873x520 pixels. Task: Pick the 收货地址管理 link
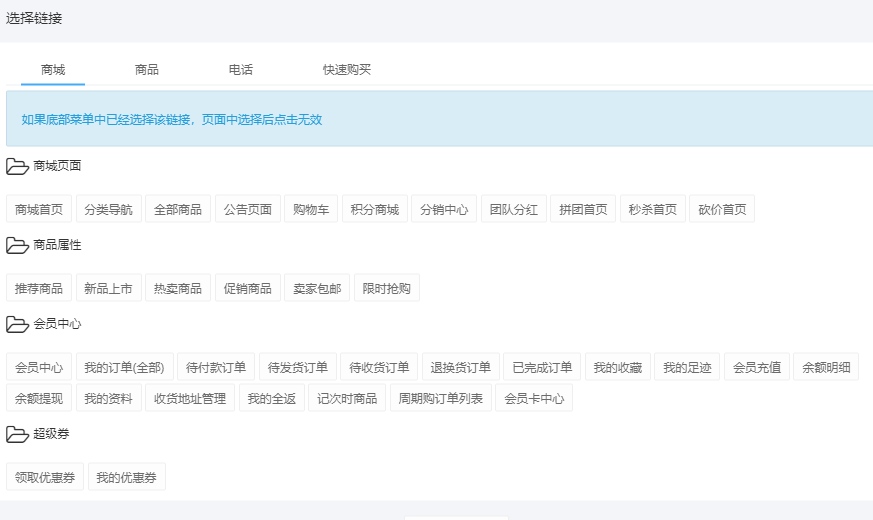point(190,398)
